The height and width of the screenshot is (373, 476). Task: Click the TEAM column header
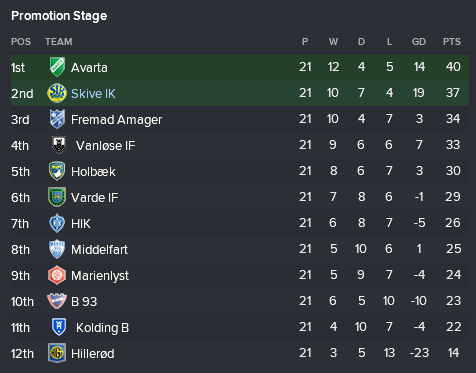pyautogui.click(x=59, y=42)
